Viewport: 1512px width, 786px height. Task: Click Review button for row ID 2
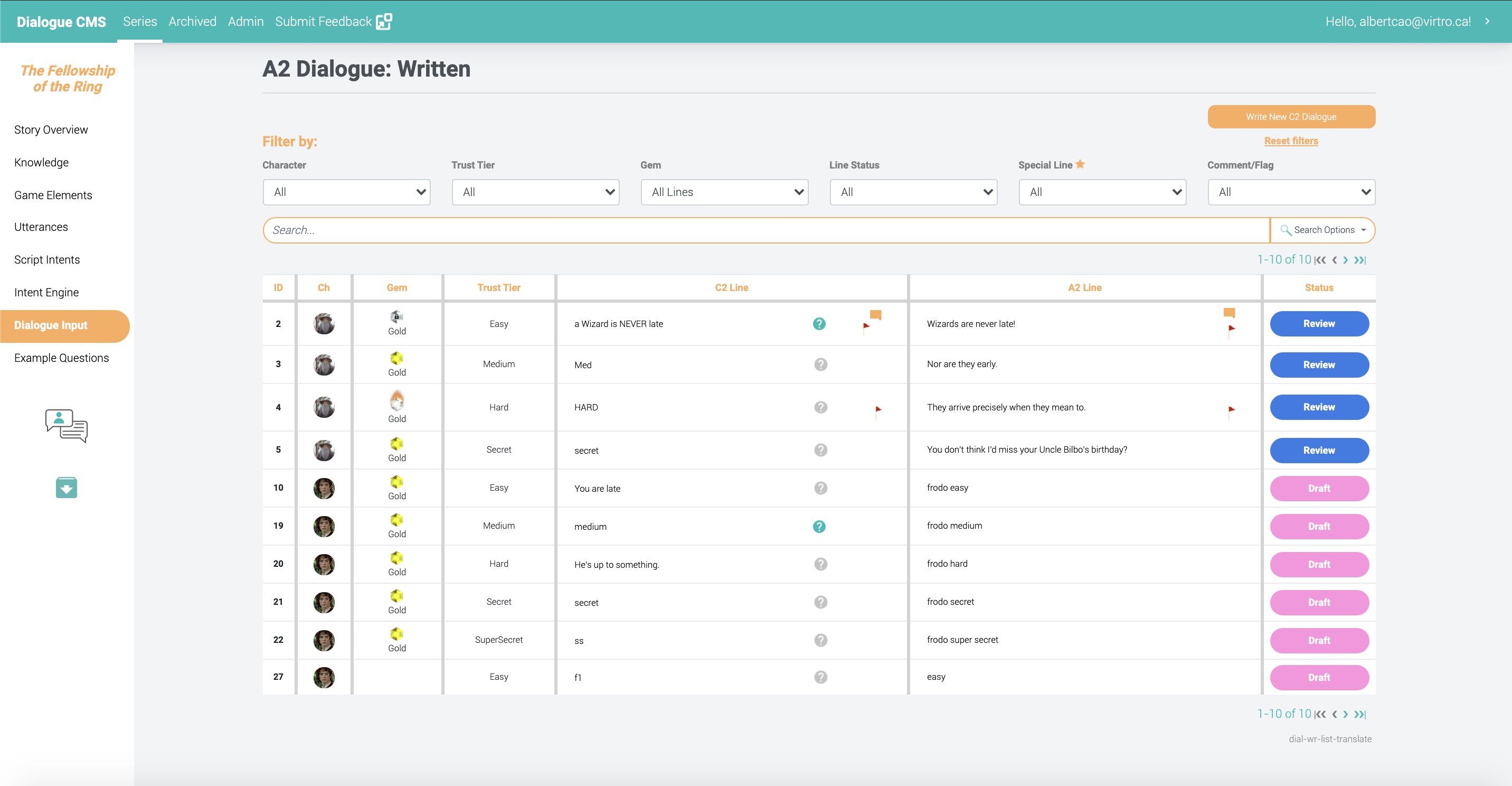click(1319, 324)
